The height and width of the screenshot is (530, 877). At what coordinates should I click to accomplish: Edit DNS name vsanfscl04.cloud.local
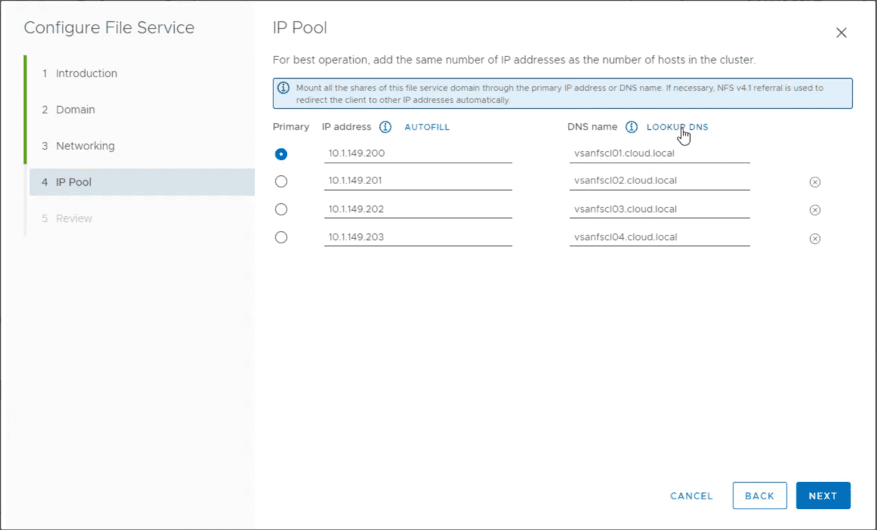[659, 237]
